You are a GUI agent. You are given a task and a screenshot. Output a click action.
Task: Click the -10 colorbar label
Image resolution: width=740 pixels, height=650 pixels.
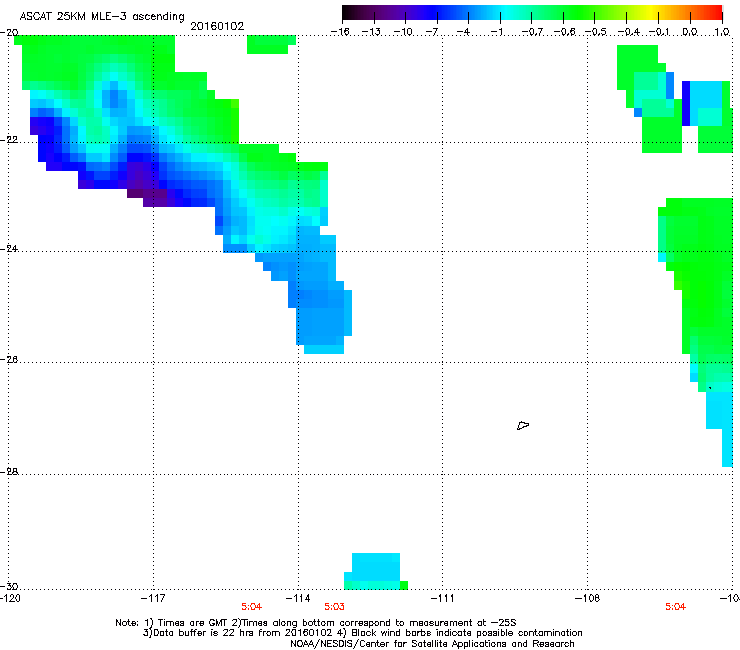pos(403,32)
